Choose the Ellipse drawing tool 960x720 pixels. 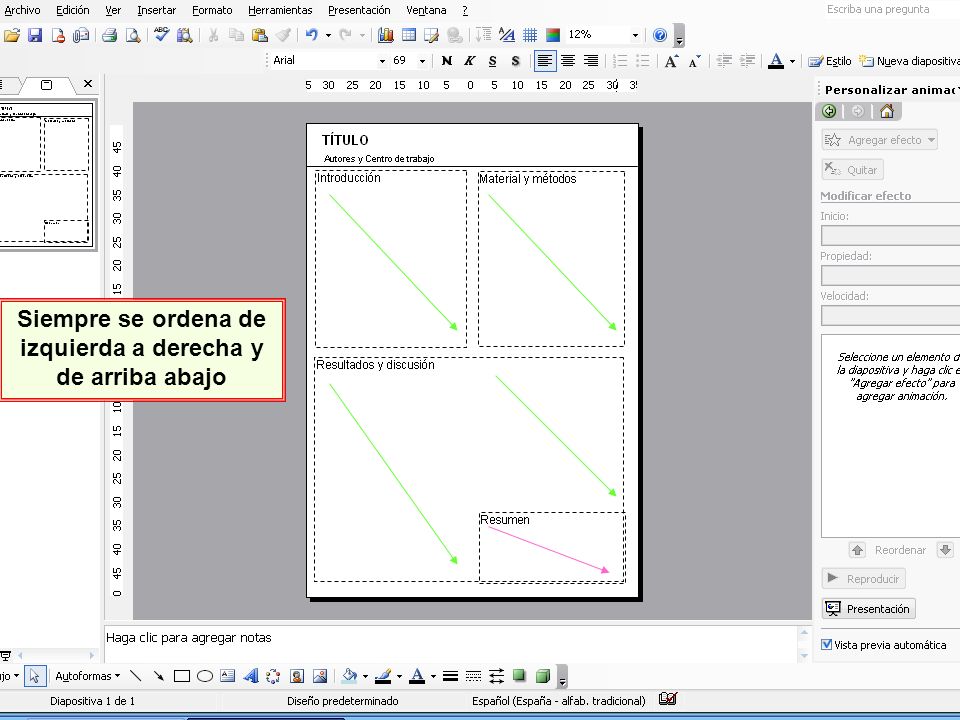tap(205, 676)
